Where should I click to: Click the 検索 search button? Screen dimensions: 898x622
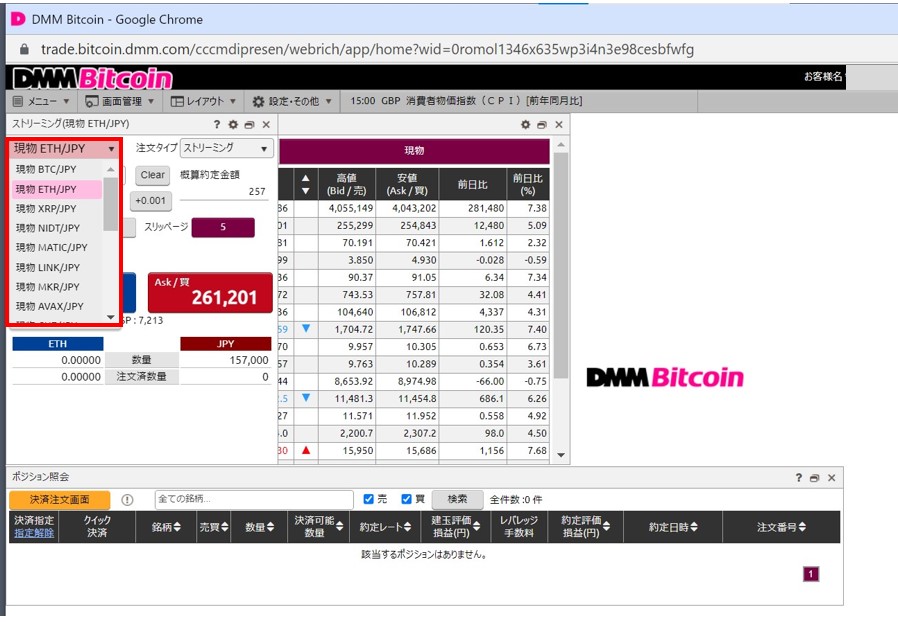[457, 499]
